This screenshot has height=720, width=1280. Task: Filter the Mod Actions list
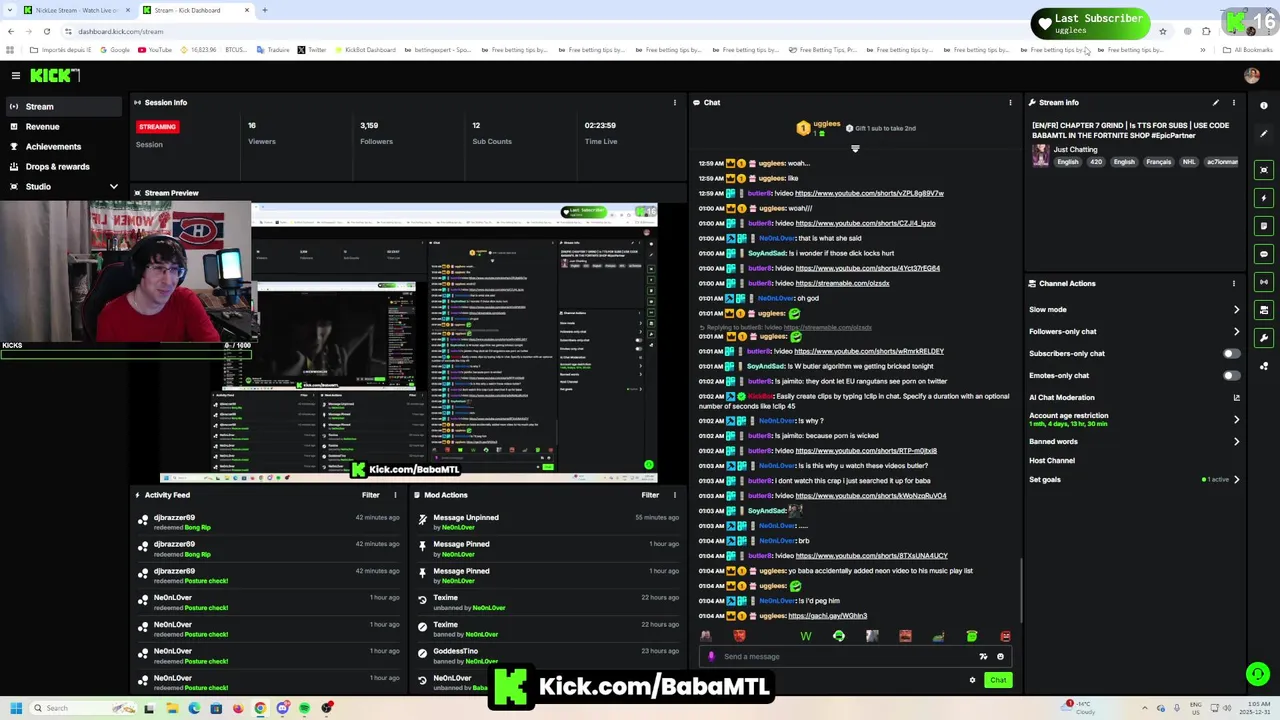650,495
